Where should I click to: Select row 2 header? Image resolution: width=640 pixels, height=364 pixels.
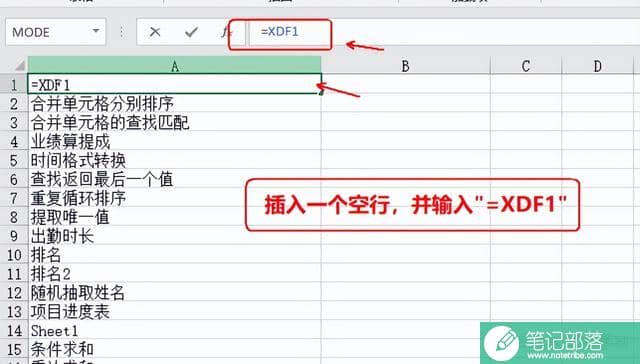[14, 104]
